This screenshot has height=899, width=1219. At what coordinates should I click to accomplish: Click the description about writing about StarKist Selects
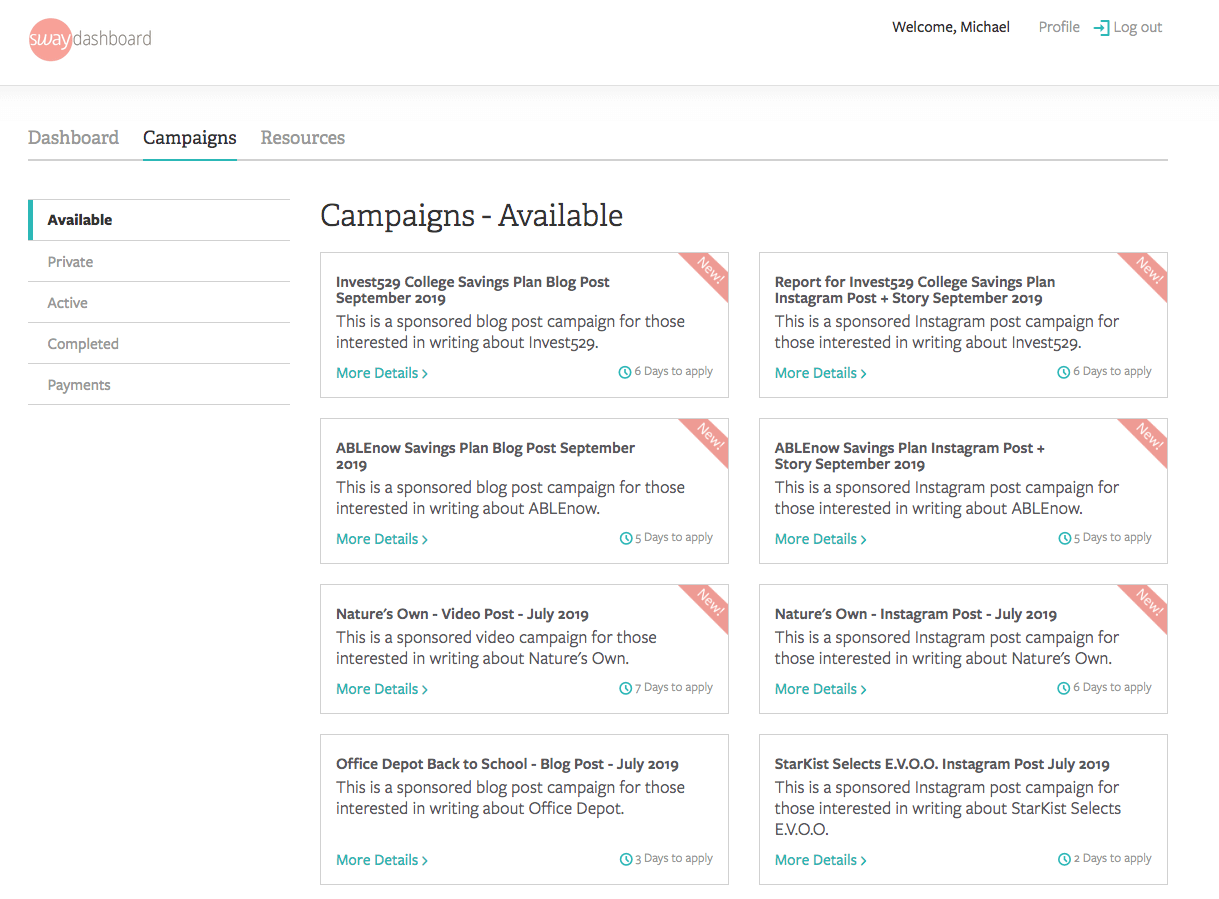[x=948, y=808]
